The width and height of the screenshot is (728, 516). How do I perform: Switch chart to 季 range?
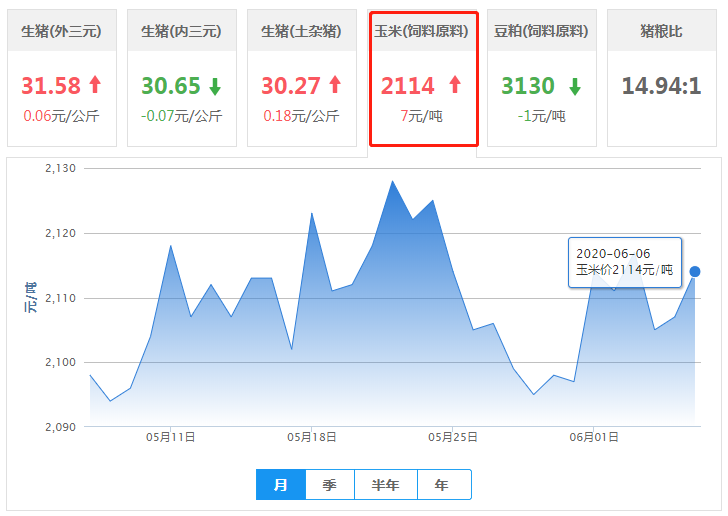coord(330,485)
